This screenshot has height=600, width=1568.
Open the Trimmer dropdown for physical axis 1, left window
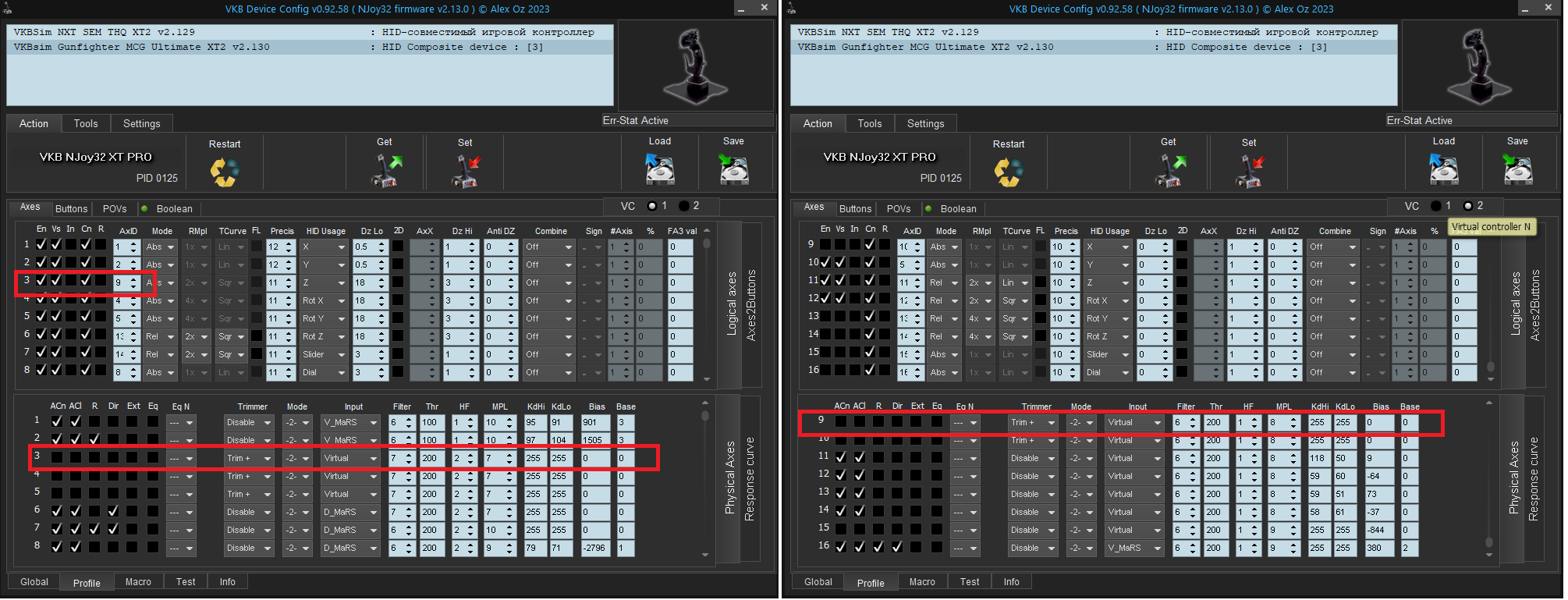point(249,422)
